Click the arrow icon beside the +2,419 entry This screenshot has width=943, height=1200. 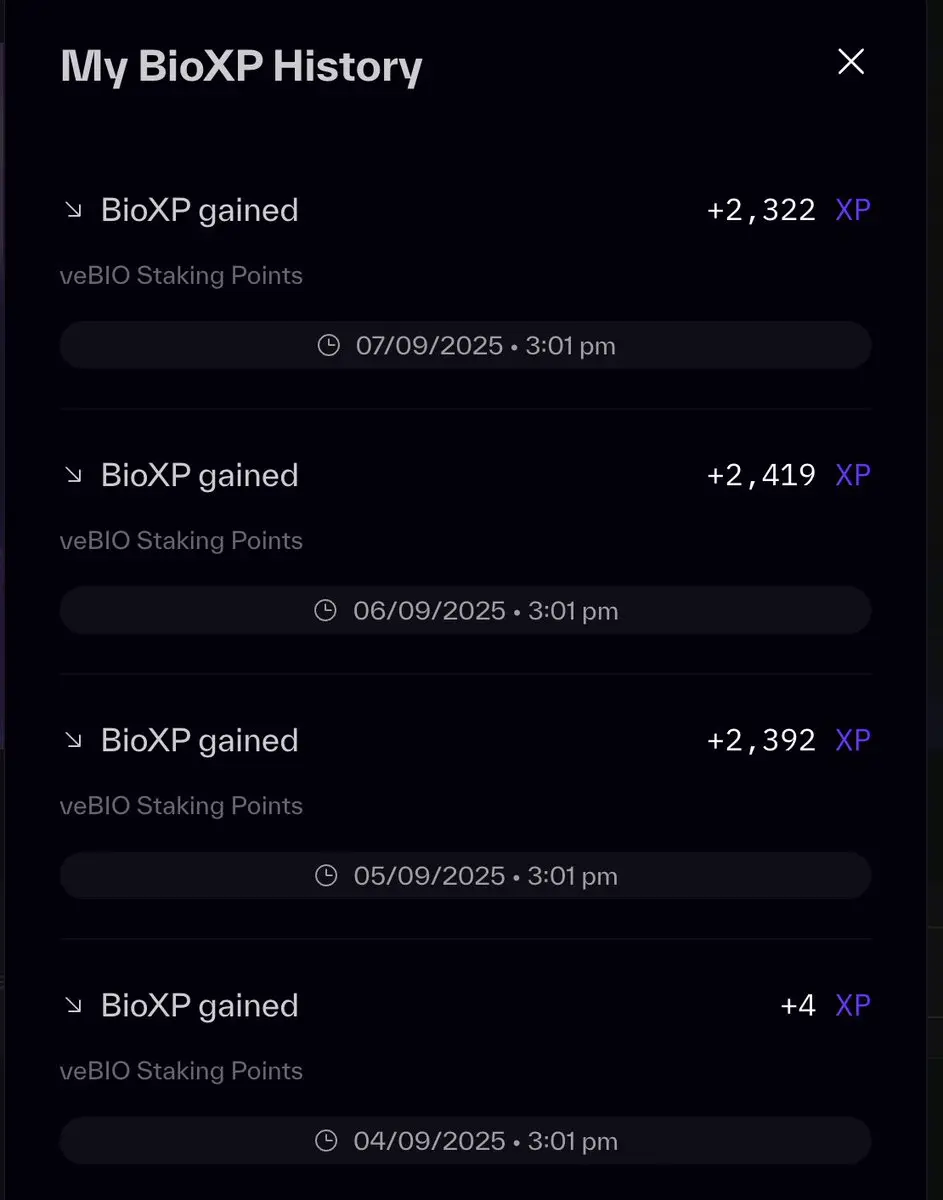point(73,475)
